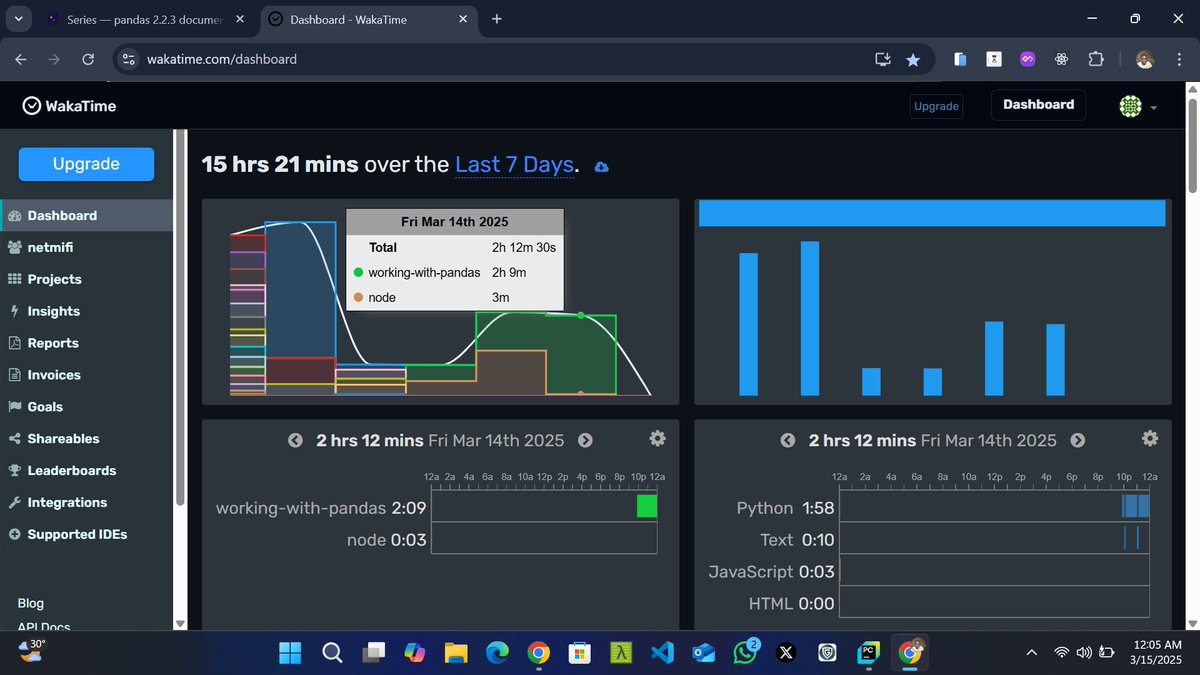
Task: Go to previous day in languages panel
Action: click(788, 440)
